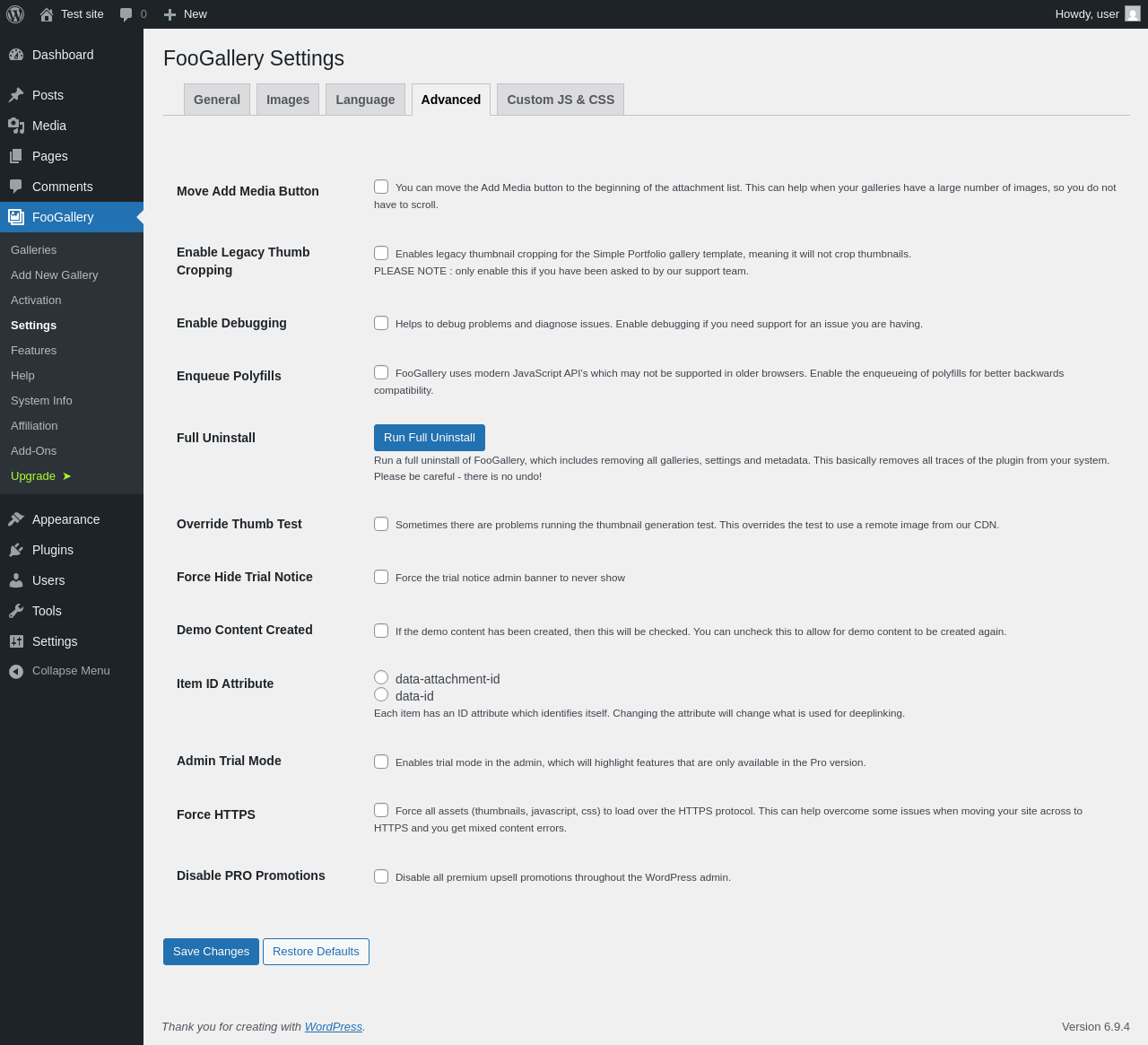
Task: Check the Enable Debugging option
Action: 381,323
